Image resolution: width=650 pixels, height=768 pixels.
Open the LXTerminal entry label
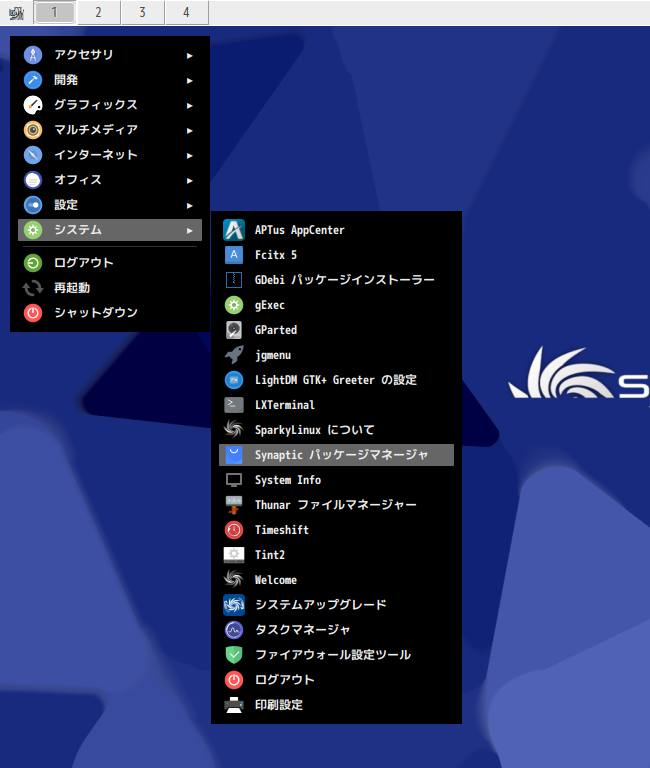click(x=285, y=405)
